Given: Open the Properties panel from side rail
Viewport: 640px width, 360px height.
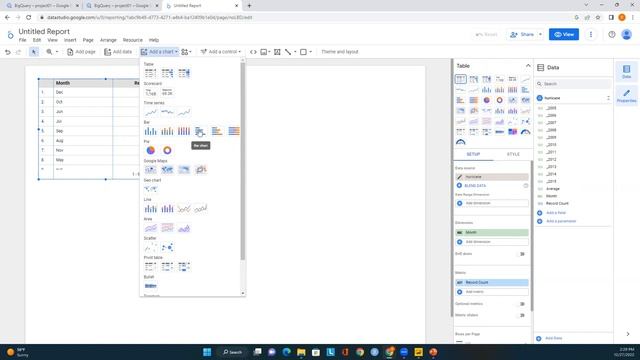Looking at the screenshot, I should [x=627, y=96].
